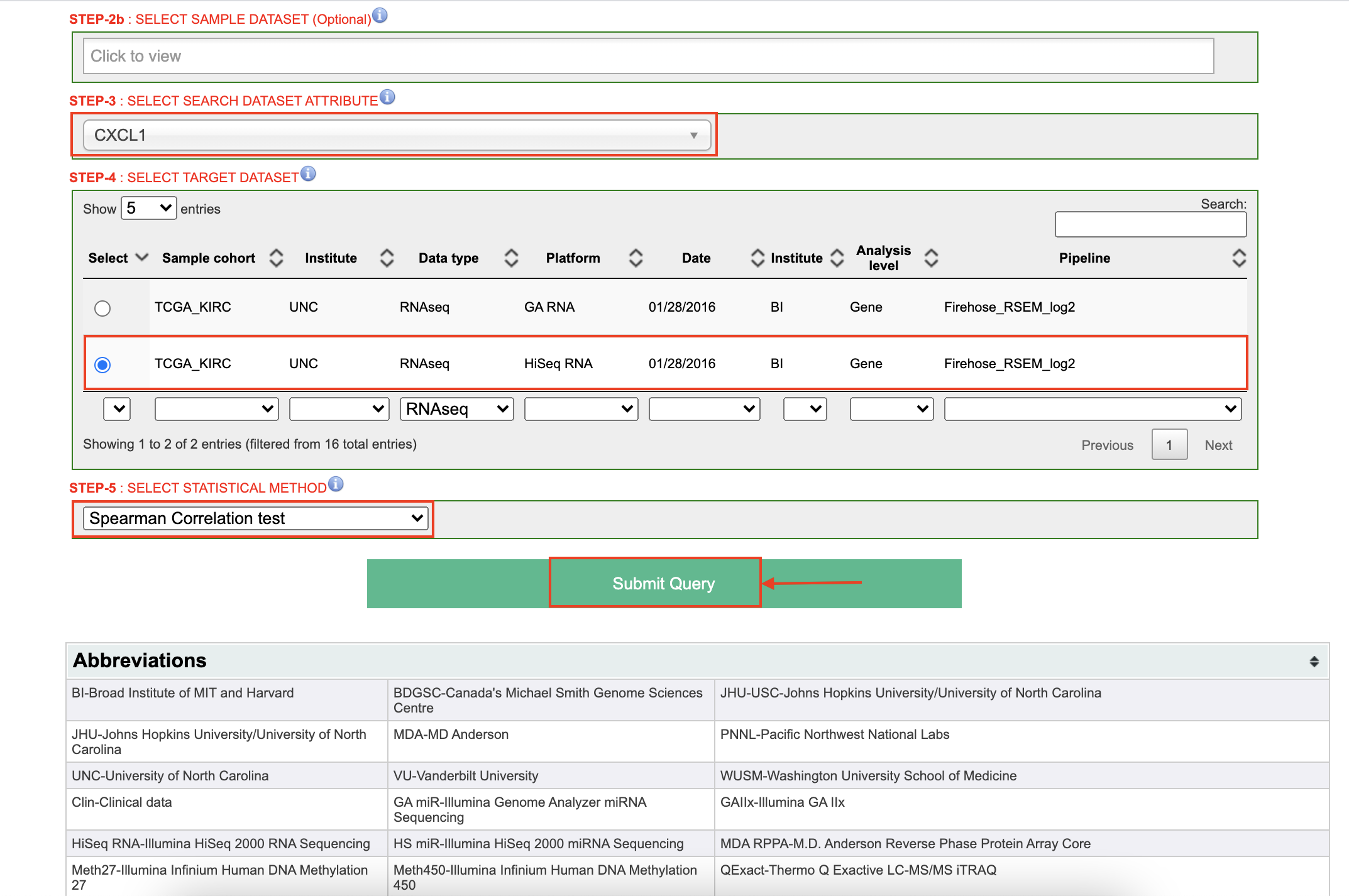Click the Step-4 info icon
The height and width of the screenshot is (896, 1349).
point(308,173)
